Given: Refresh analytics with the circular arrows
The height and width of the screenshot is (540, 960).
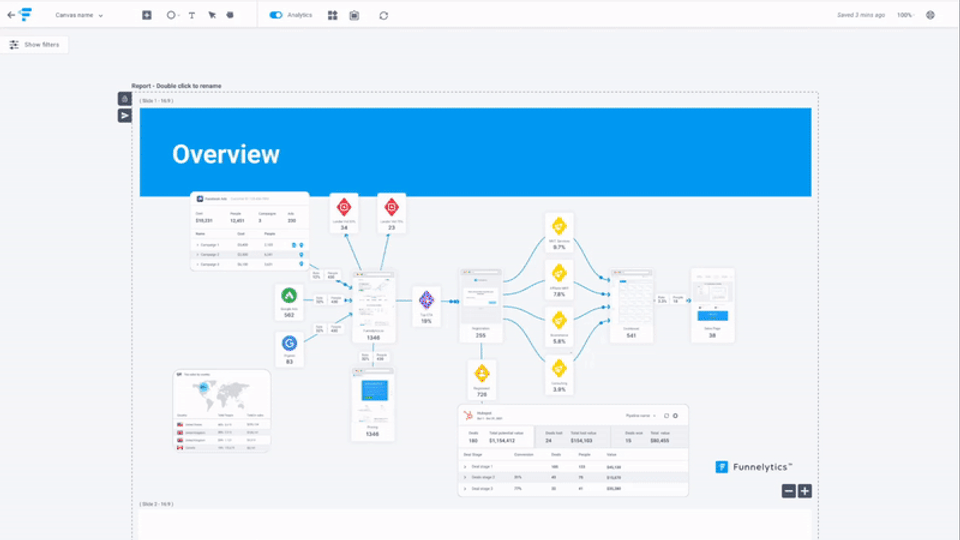Looking at the screenshot, I should (384, 15).
